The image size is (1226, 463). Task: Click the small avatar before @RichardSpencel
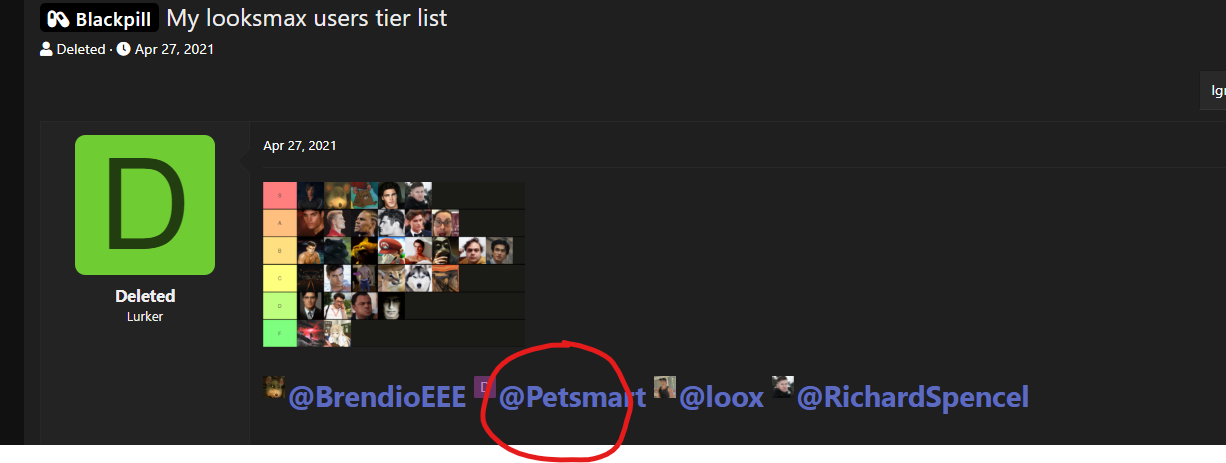click(782, 388)
